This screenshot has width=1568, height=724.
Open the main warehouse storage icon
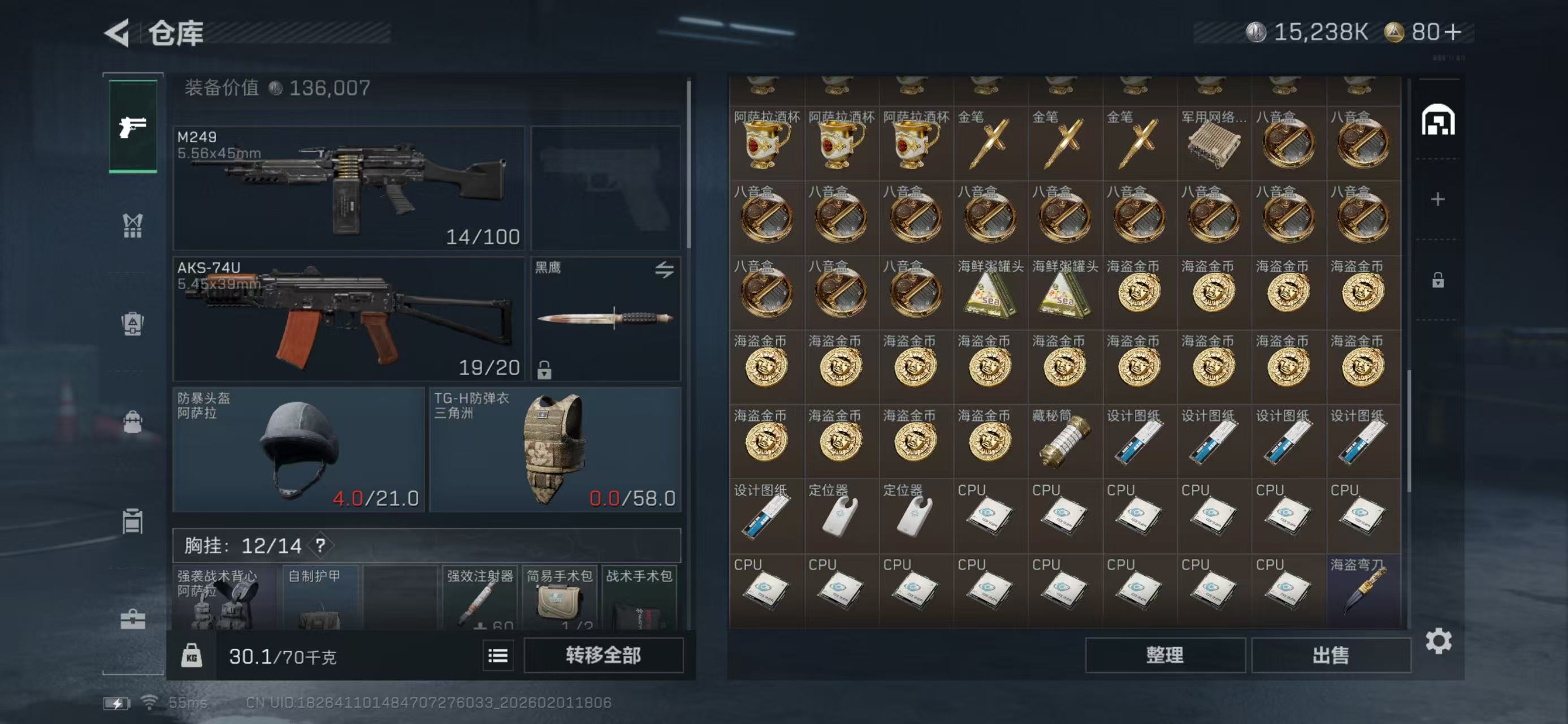tap(1438, 119)
